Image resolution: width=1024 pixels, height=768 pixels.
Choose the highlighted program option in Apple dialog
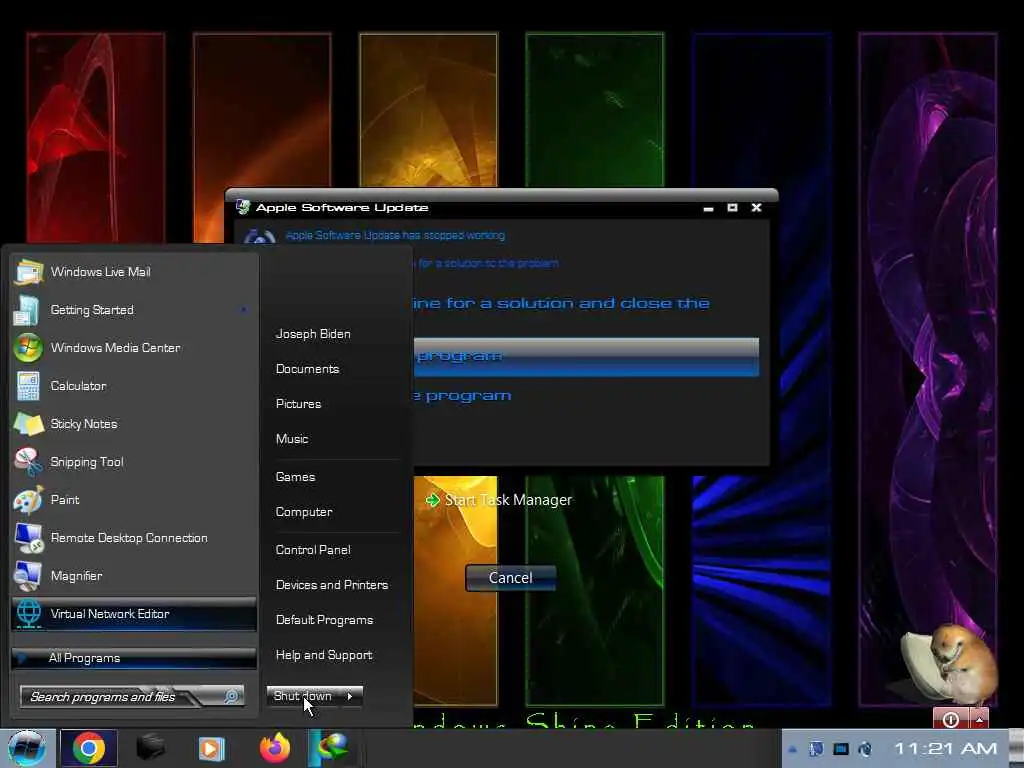coord(586,357)
